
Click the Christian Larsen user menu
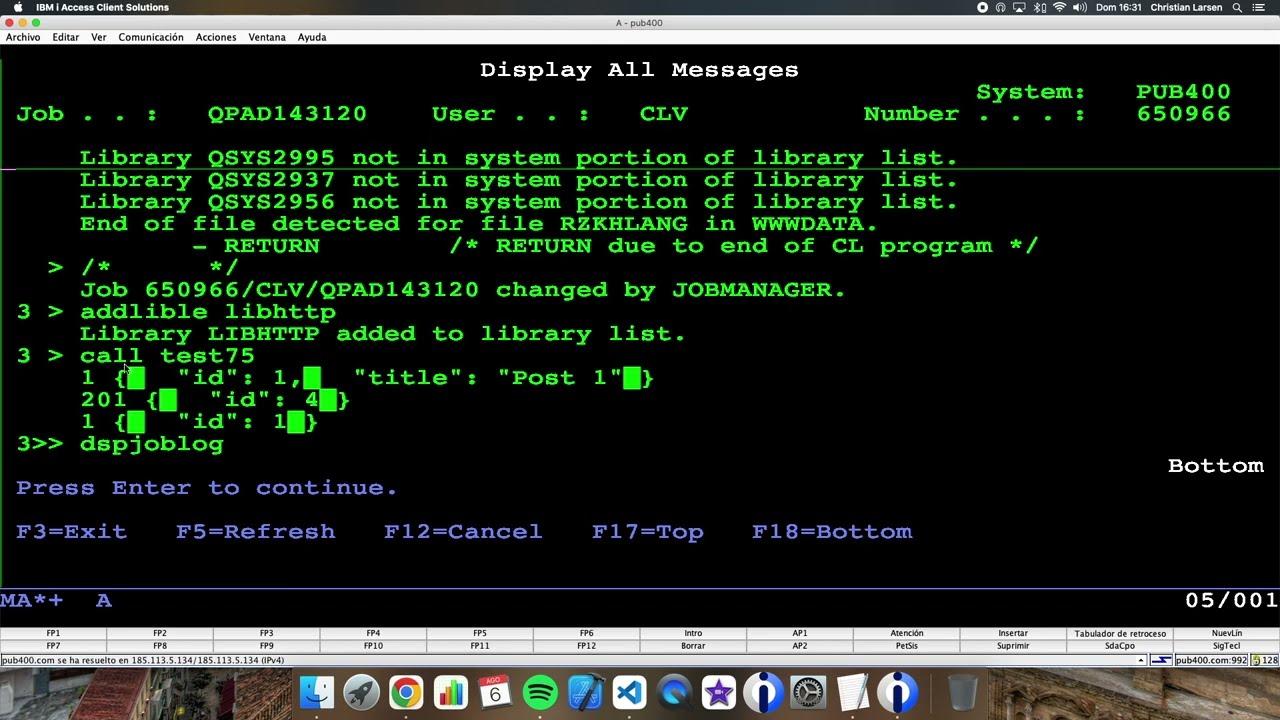coord(1185,7)
